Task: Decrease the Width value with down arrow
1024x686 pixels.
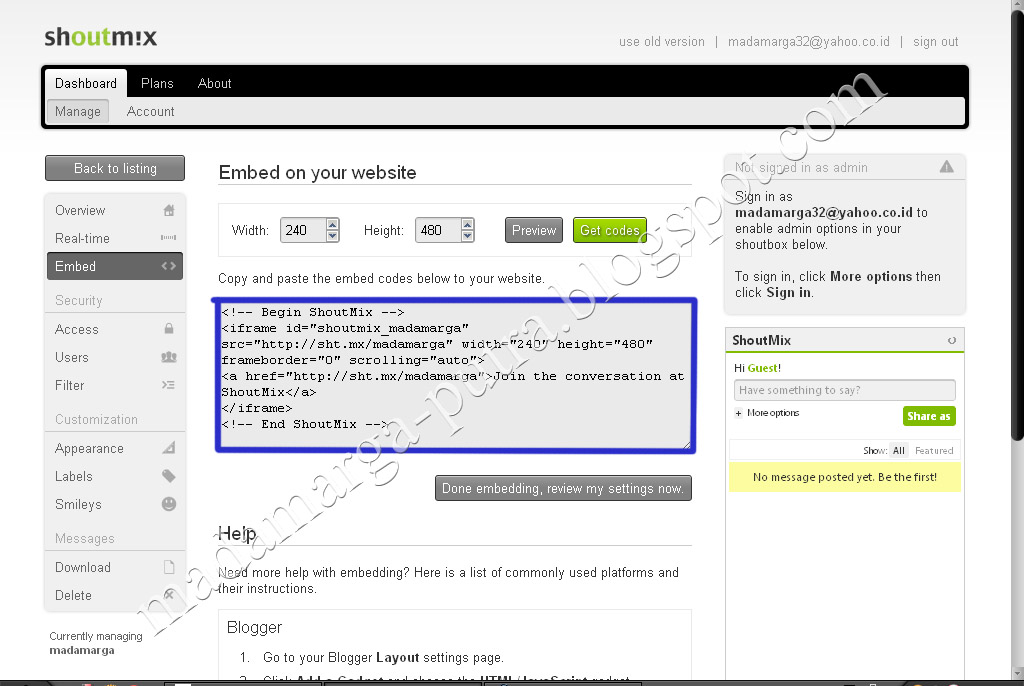Action: tap(332, 236)
